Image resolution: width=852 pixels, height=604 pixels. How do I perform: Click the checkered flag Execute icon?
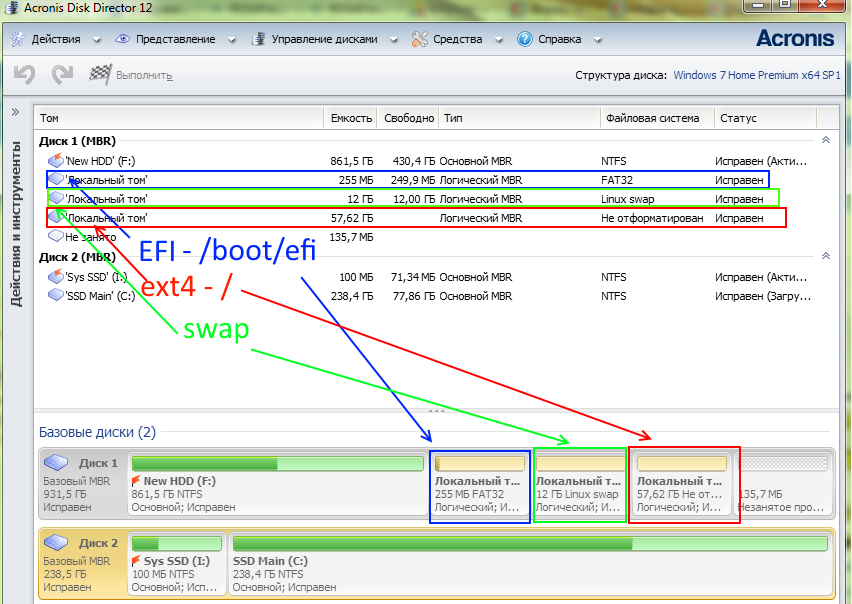pyautogui.click(x=101, y=74)
